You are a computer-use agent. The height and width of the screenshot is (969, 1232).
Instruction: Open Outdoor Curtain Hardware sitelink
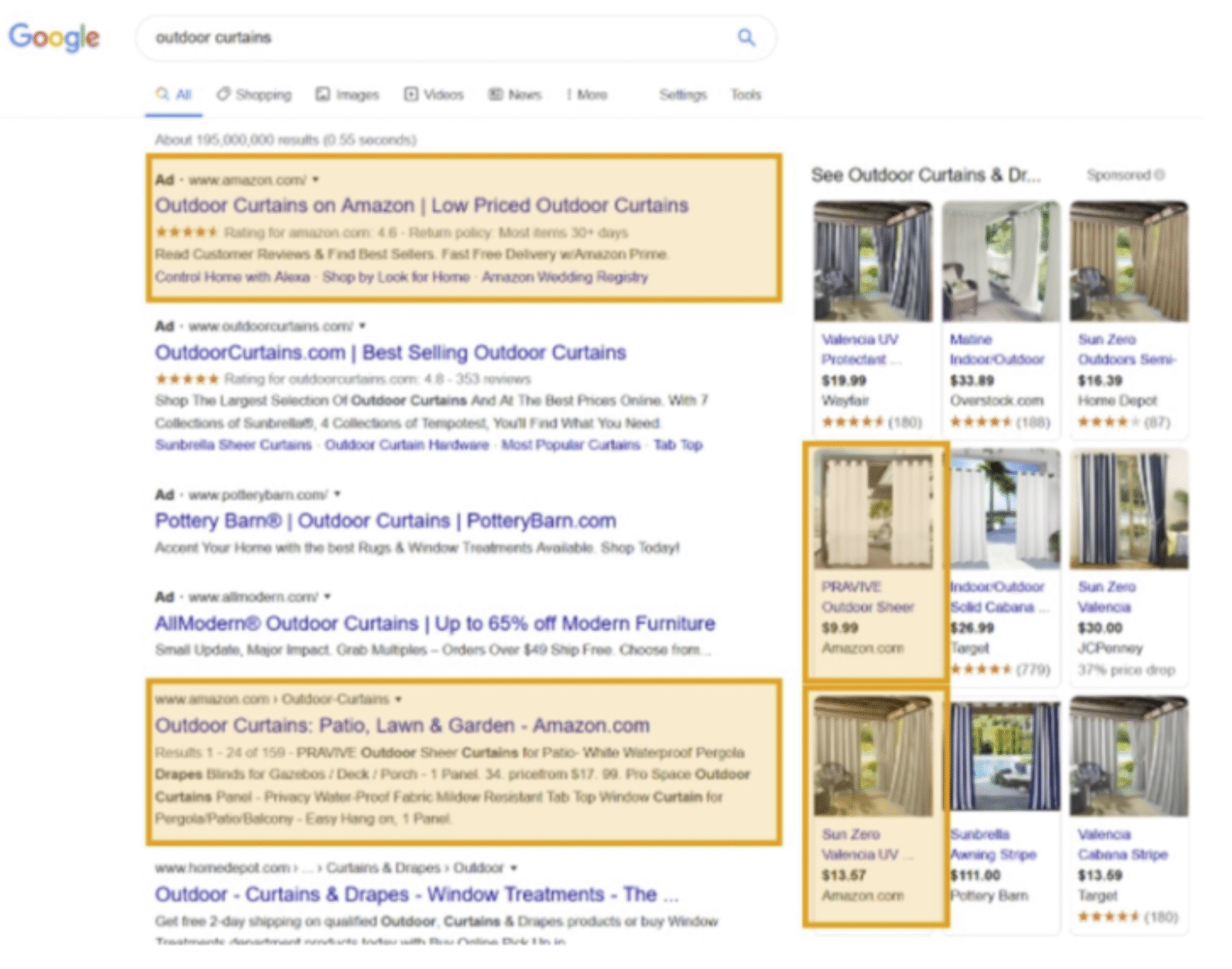pos(407,445)
